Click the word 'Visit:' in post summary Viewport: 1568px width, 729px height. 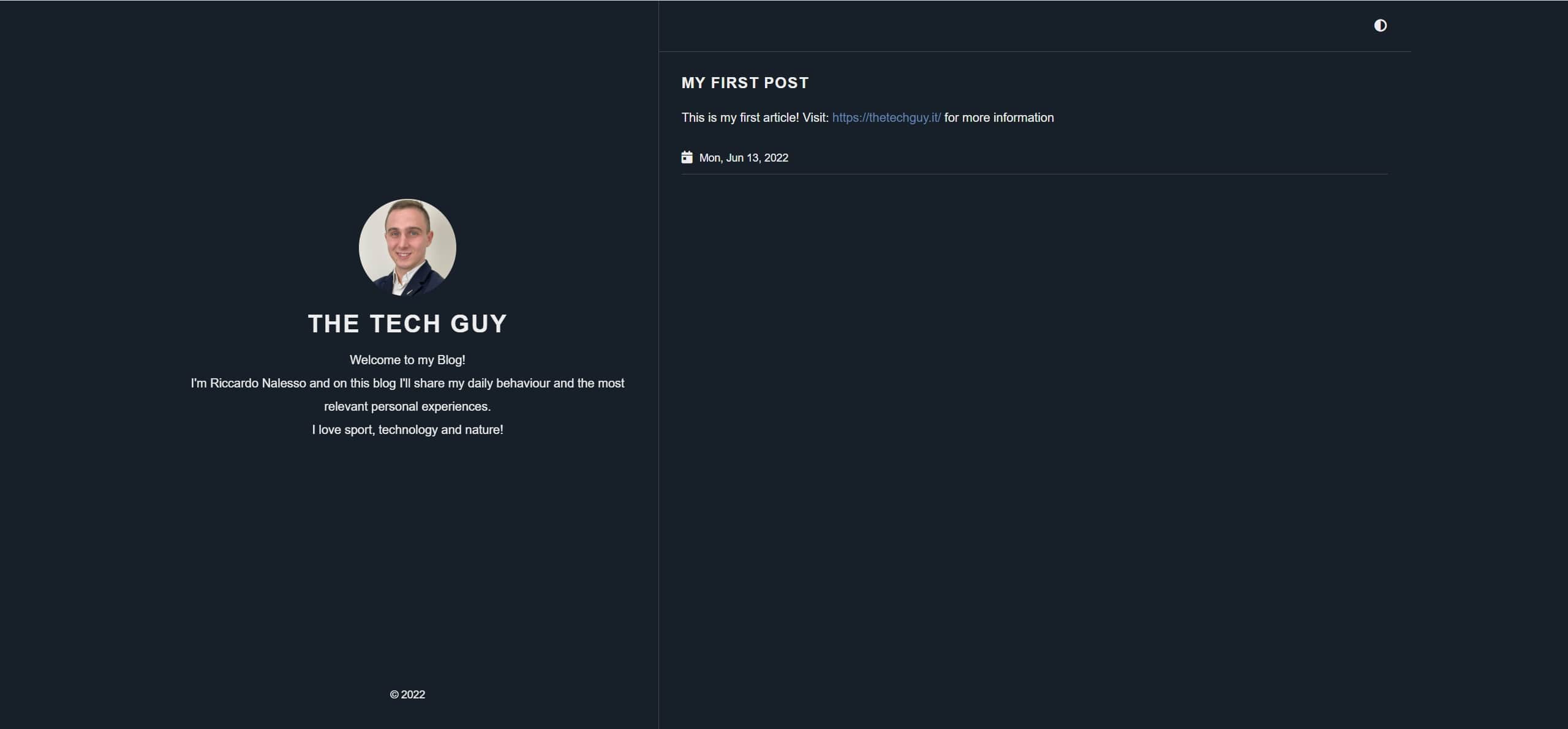[815, 118]
